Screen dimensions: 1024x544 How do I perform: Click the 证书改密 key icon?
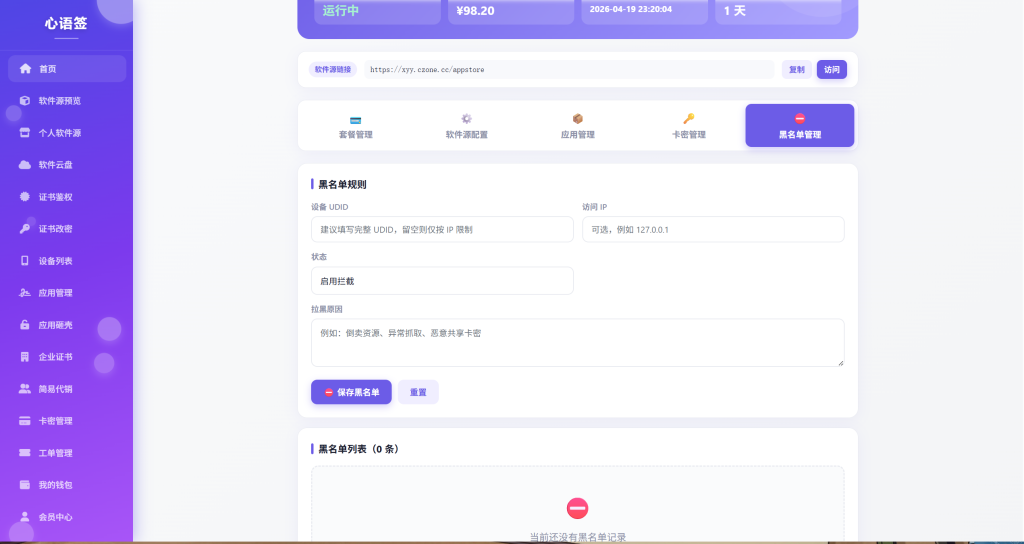(x=25, y=229)
